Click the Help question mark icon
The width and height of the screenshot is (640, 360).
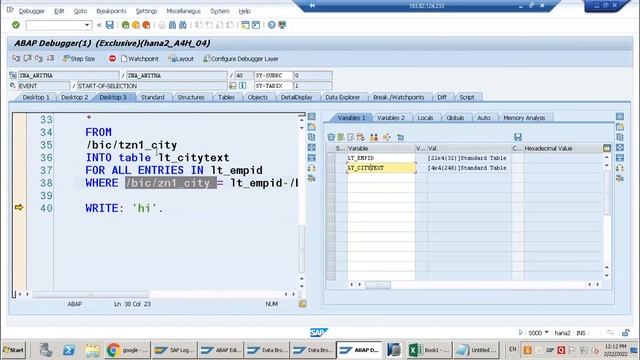[x=271, y=25]
